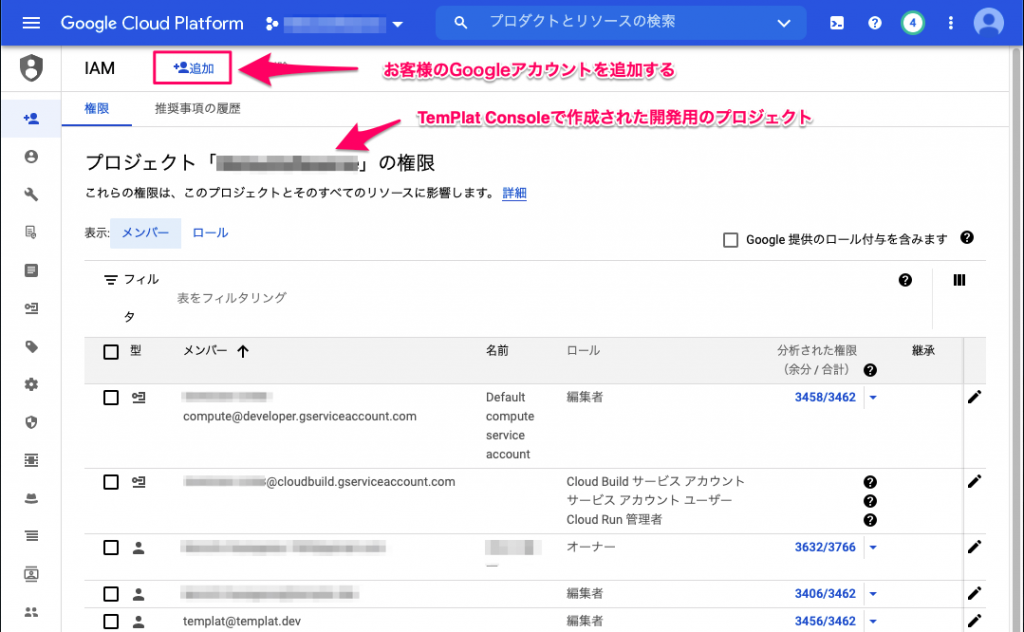Expand dropdown beside 3406/3462
This screenshot has width=1024, height=632.
pyautogui.click(x=873, y=593)
